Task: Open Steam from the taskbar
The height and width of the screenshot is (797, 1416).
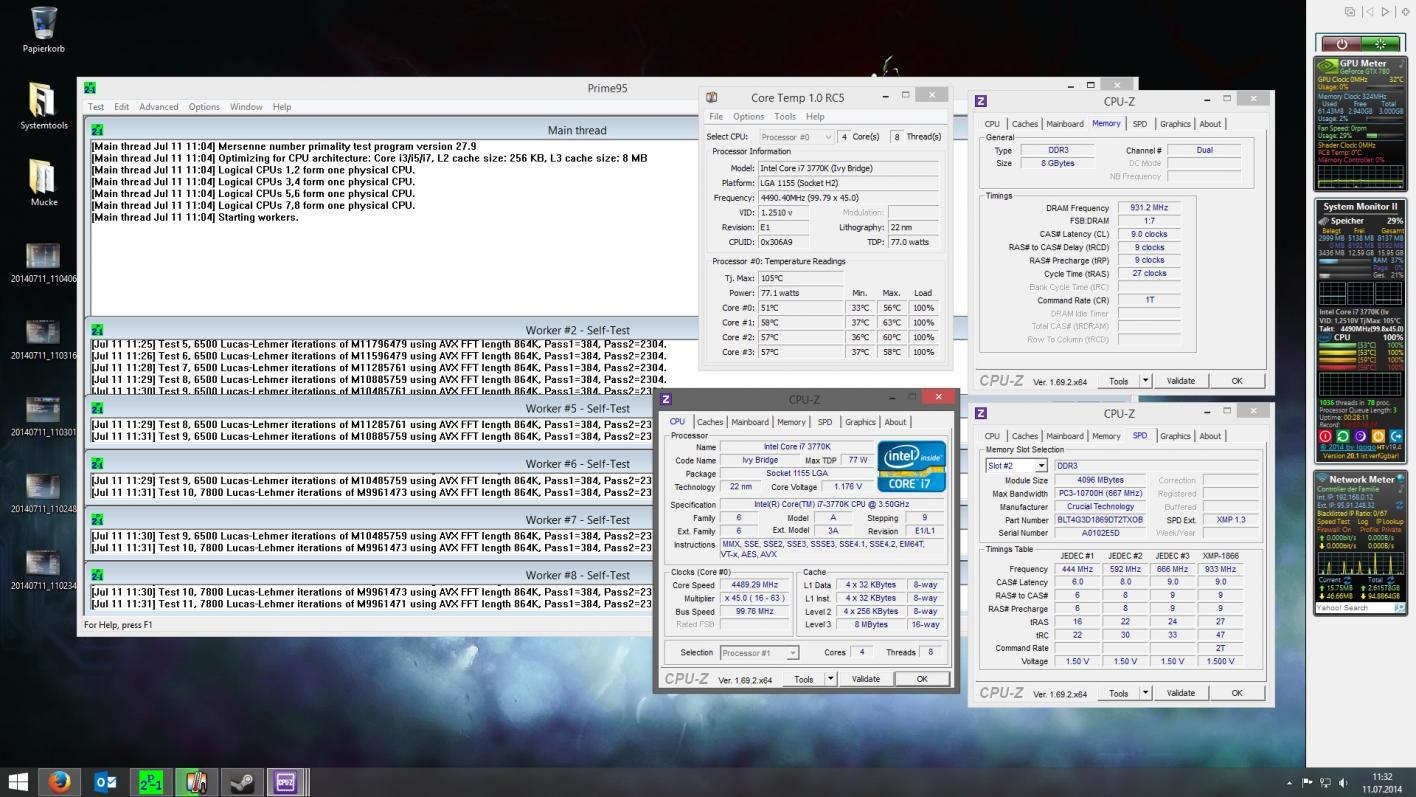Action: [x=241, y=782]
